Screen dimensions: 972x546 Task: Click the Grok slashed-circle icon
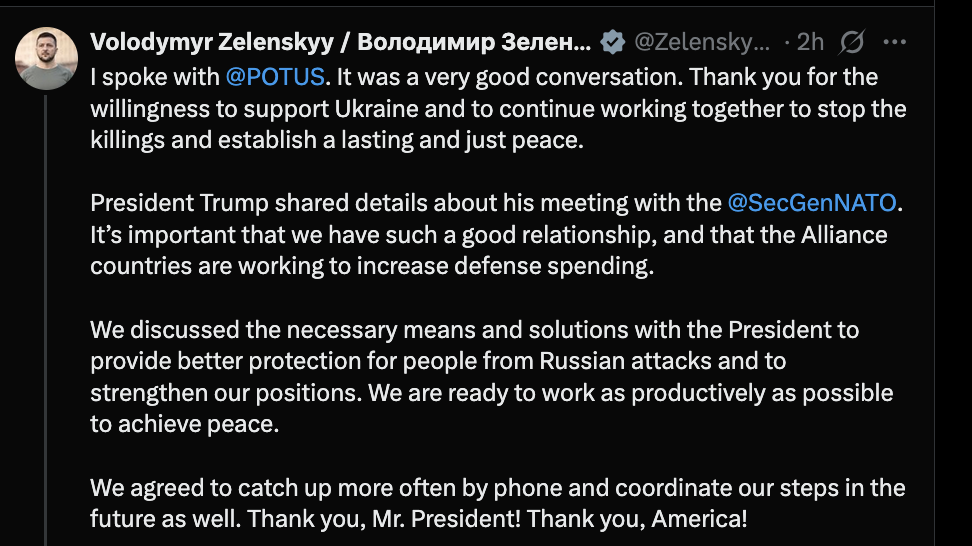click(853, 42)
